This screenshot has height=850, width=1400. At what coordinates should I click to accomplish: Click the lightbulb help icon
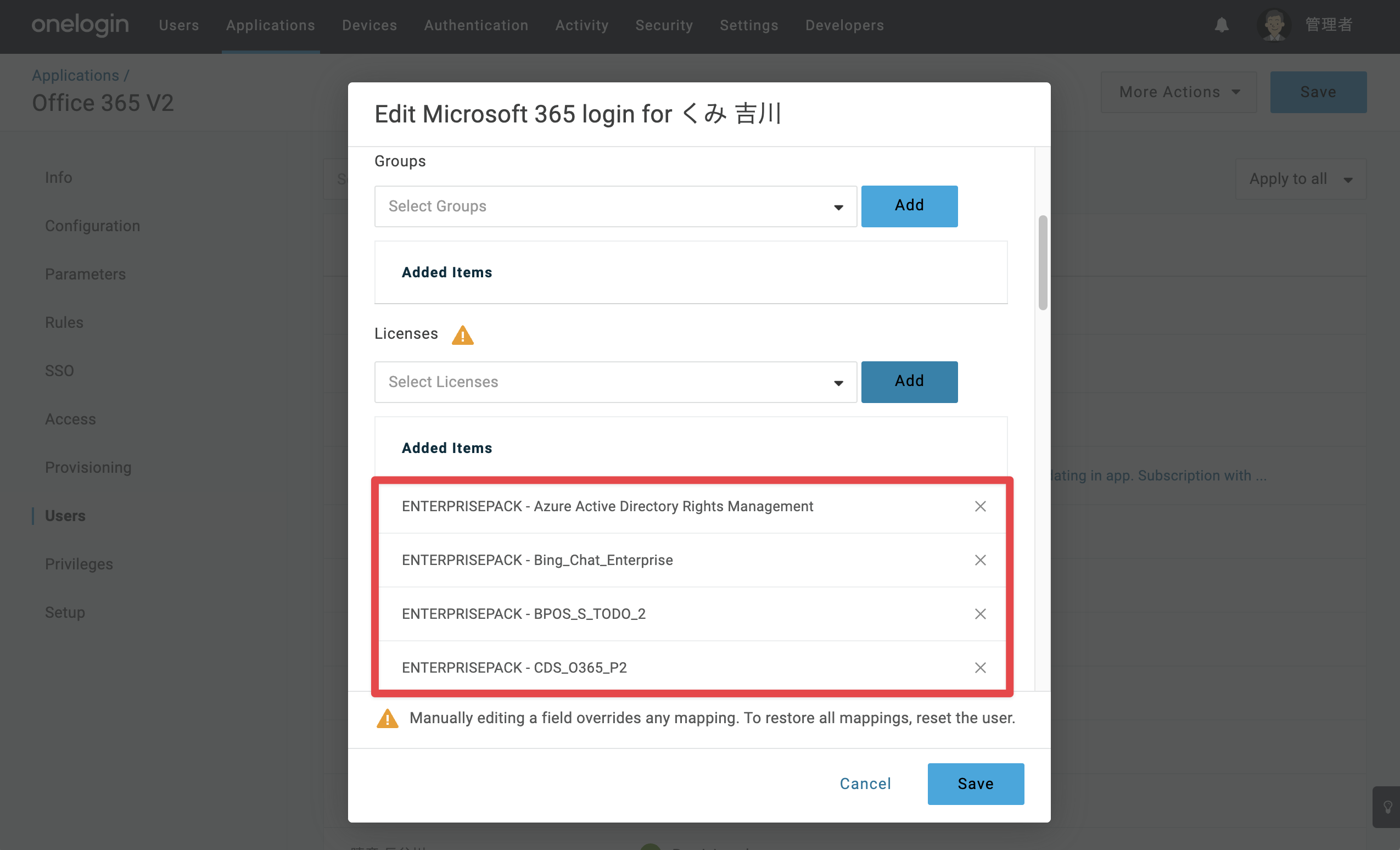[x=1387, y=807]
